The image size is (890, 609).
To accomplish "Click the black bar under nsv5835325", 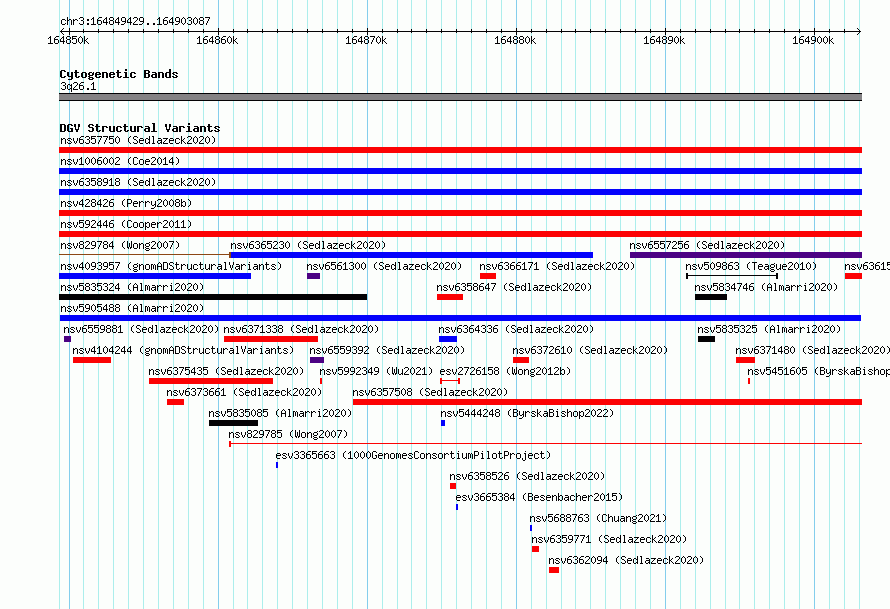I will (707, 339).
